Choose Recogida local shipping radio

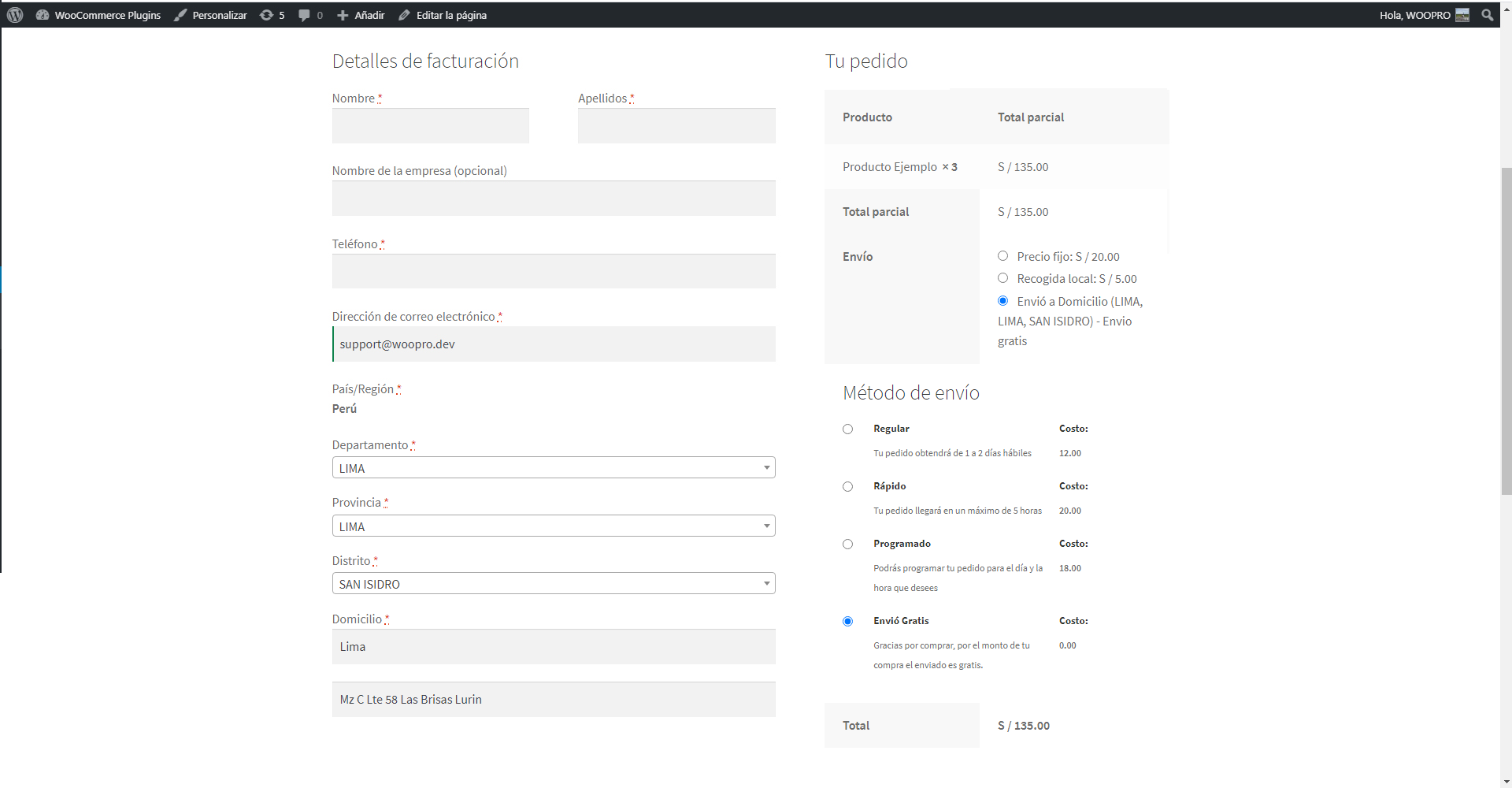1002,278
